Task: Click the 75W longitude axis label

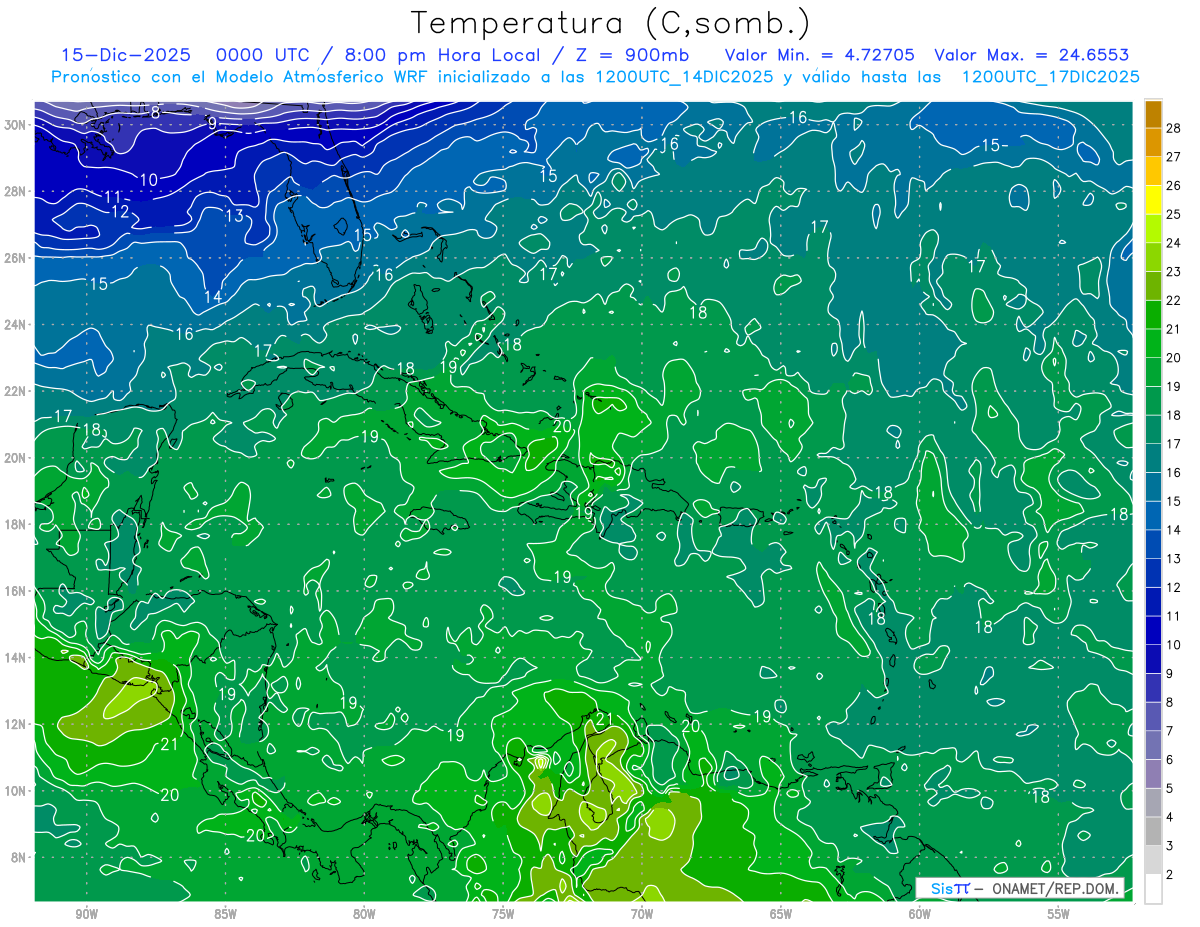Action: click(x=503, y=914)
